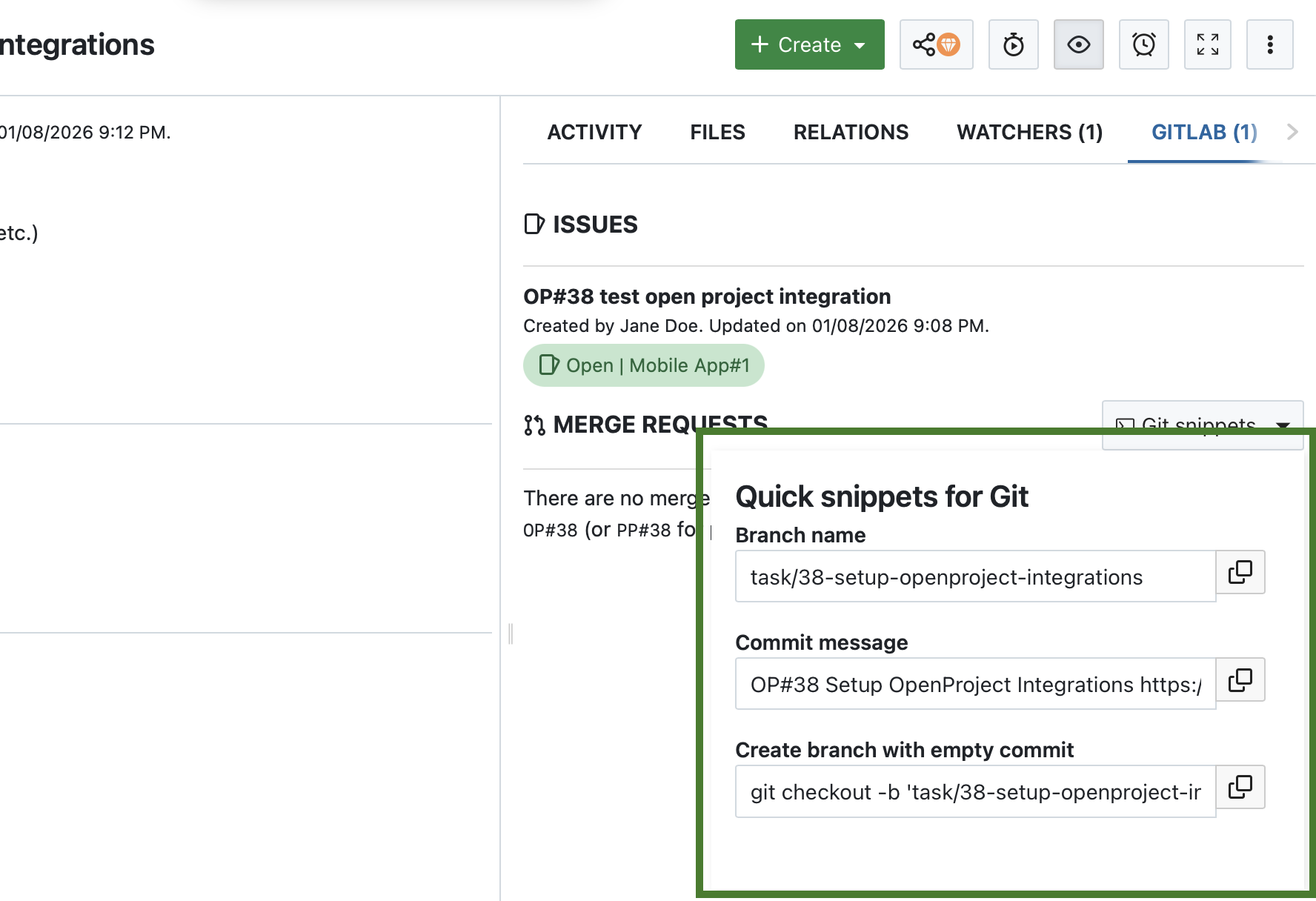Open the green Create dropdown button
This screenshot has width=1316, height=901.
click(809, 44)
